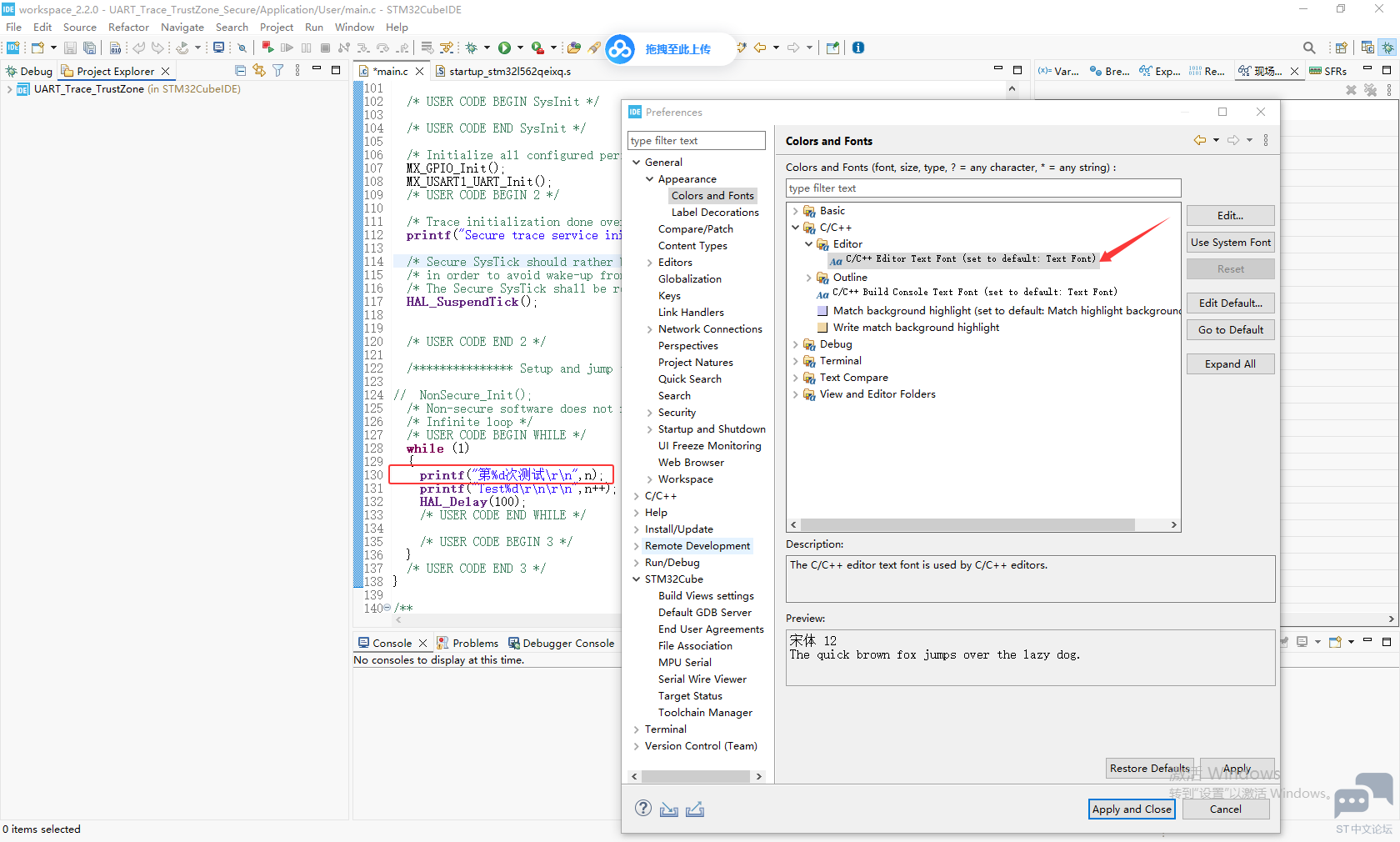This screenshot has width=1400, height=842.
Task: Switch to the SFRs tab
Action: (1328, 71)
